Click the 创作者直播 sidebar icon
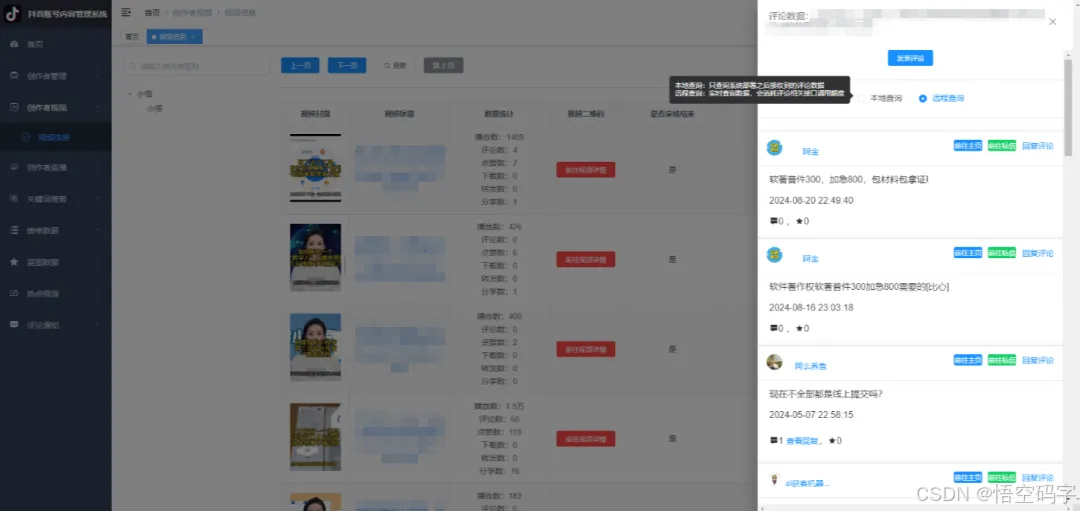Viewport: 1080px width, 511px height. coord(14,167)
